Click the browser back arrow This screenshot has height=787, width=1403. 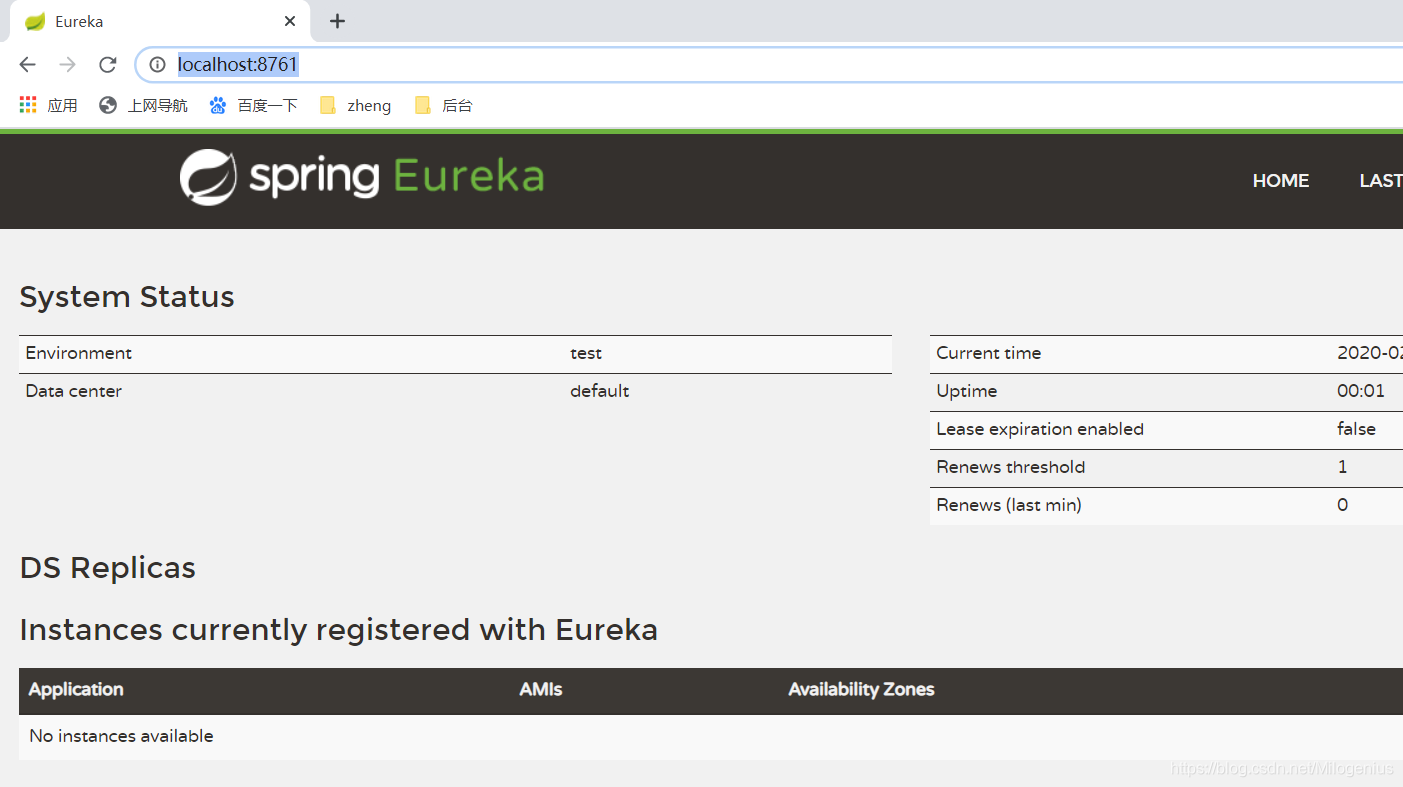pos(27,65)
